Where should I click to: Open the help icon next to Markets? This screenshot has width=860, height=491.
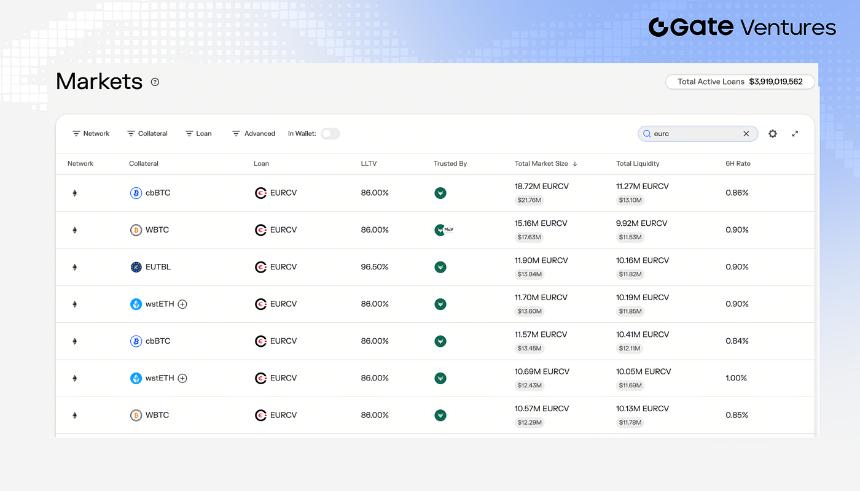click(155, 82)
